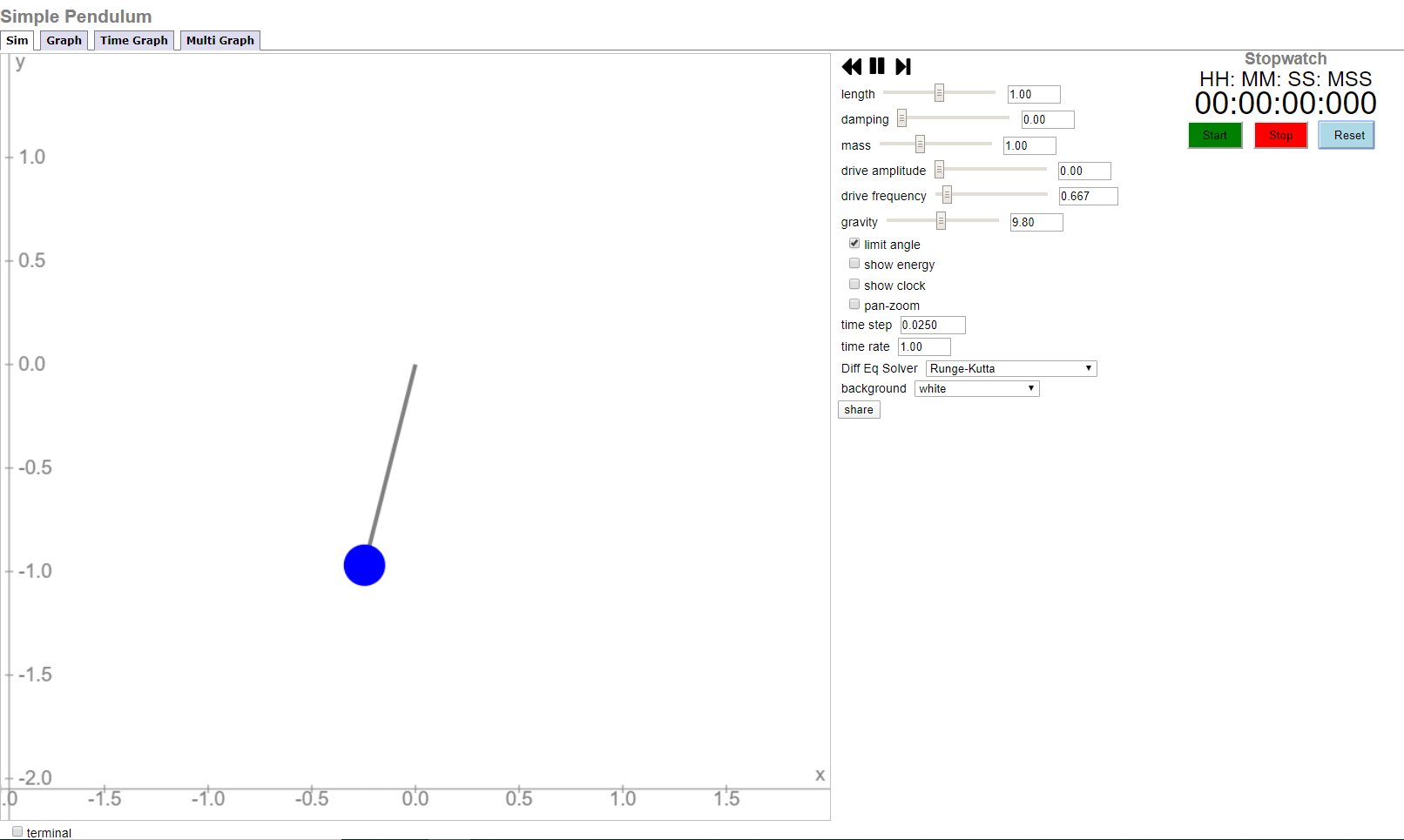
Task: Change the background color dropdown
Action: coord(976,388)
